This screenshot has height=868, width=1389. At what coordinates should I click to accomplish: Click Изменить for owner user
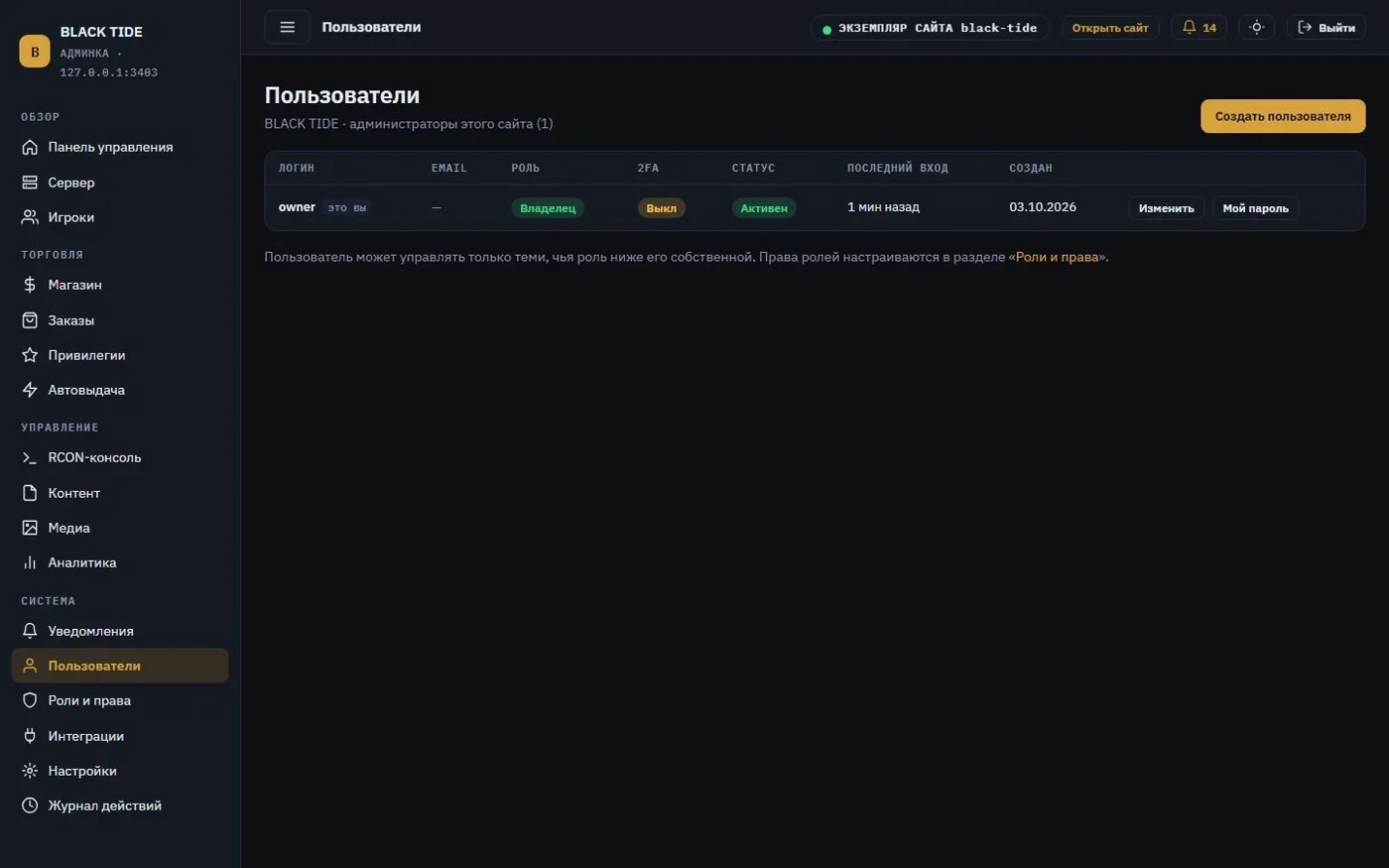1166,208
